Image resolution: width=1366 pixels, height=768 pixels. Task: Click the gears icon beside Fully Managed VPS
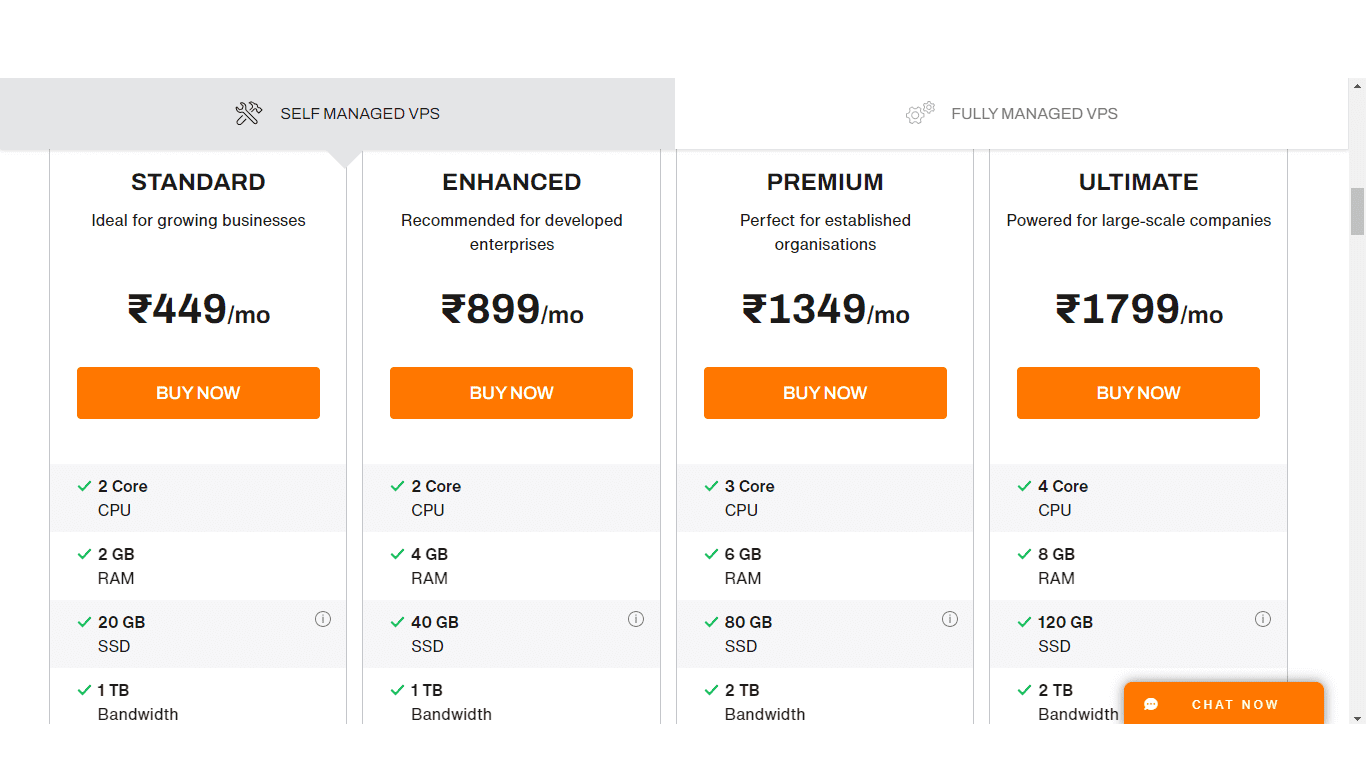click(x=920, y=113)
